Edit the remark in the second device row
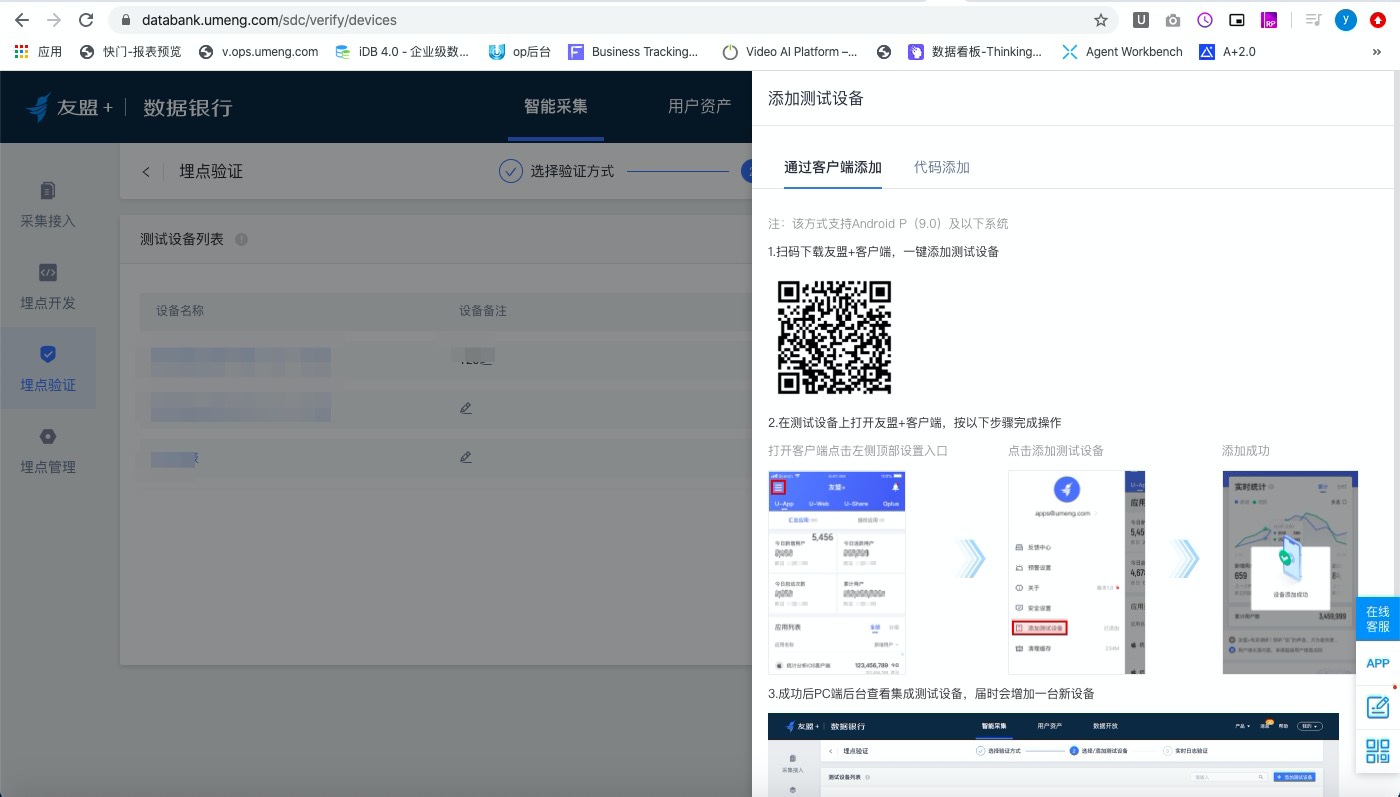The image size is (1400, 797). coord(466,408)
